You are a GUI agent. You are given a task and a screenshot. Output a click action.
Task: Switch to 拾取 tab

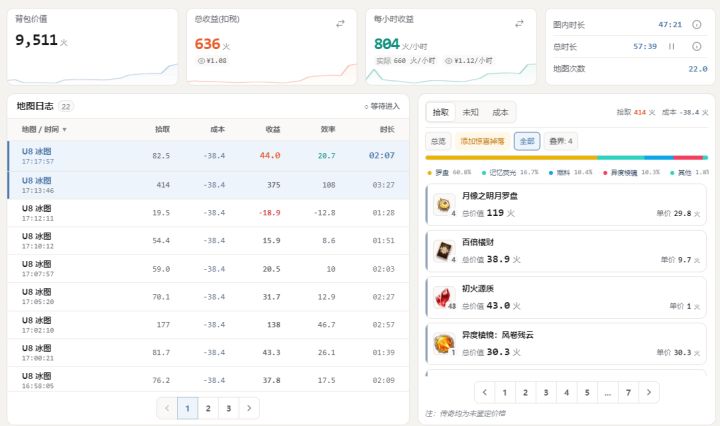pyautogui.click(x=440, y=112)
